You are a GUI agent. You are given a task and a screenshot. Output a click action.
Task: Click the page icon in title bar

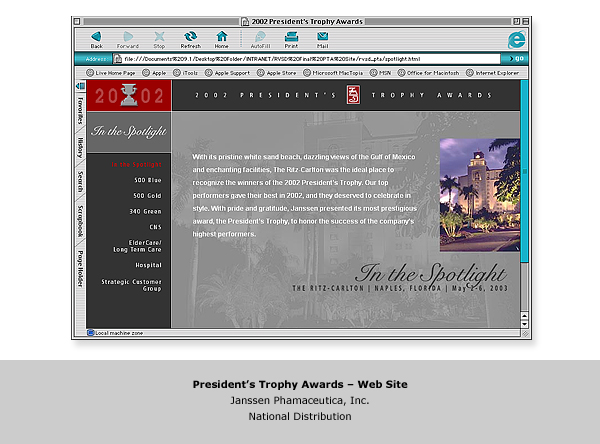tap(245, 22)
